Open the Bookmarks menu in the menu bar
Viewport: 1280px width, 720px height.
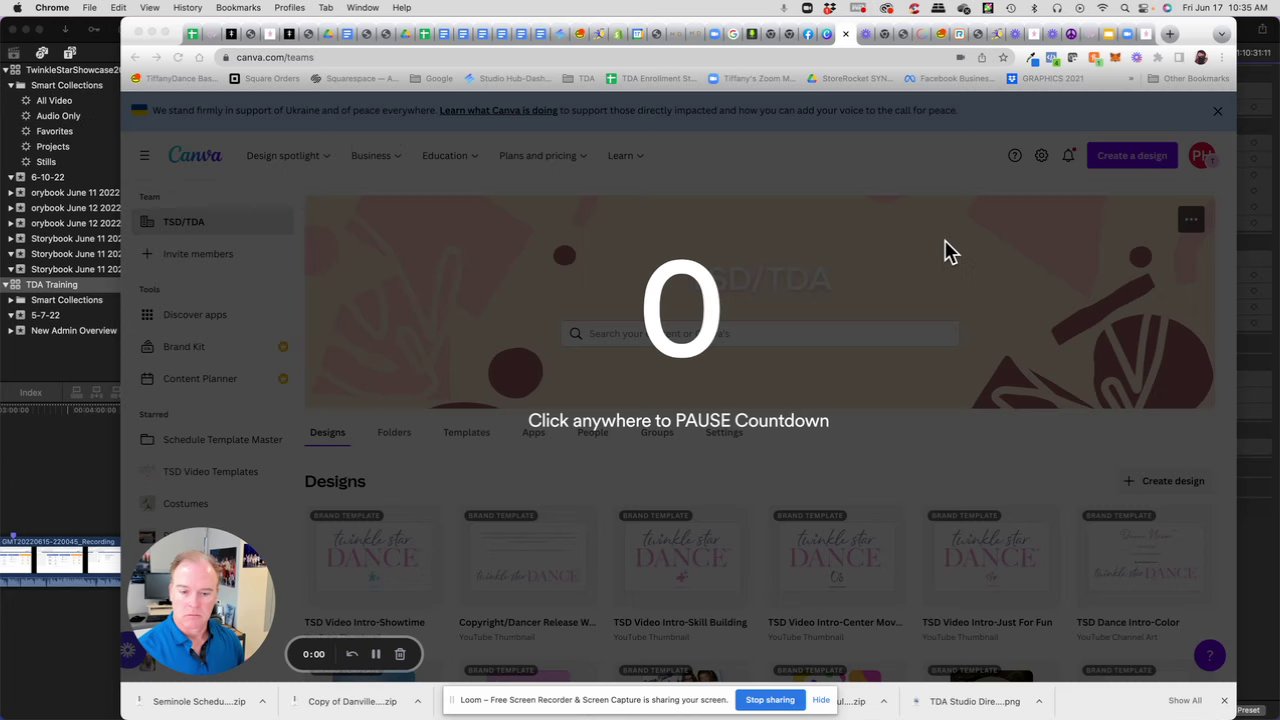(238, 8)
